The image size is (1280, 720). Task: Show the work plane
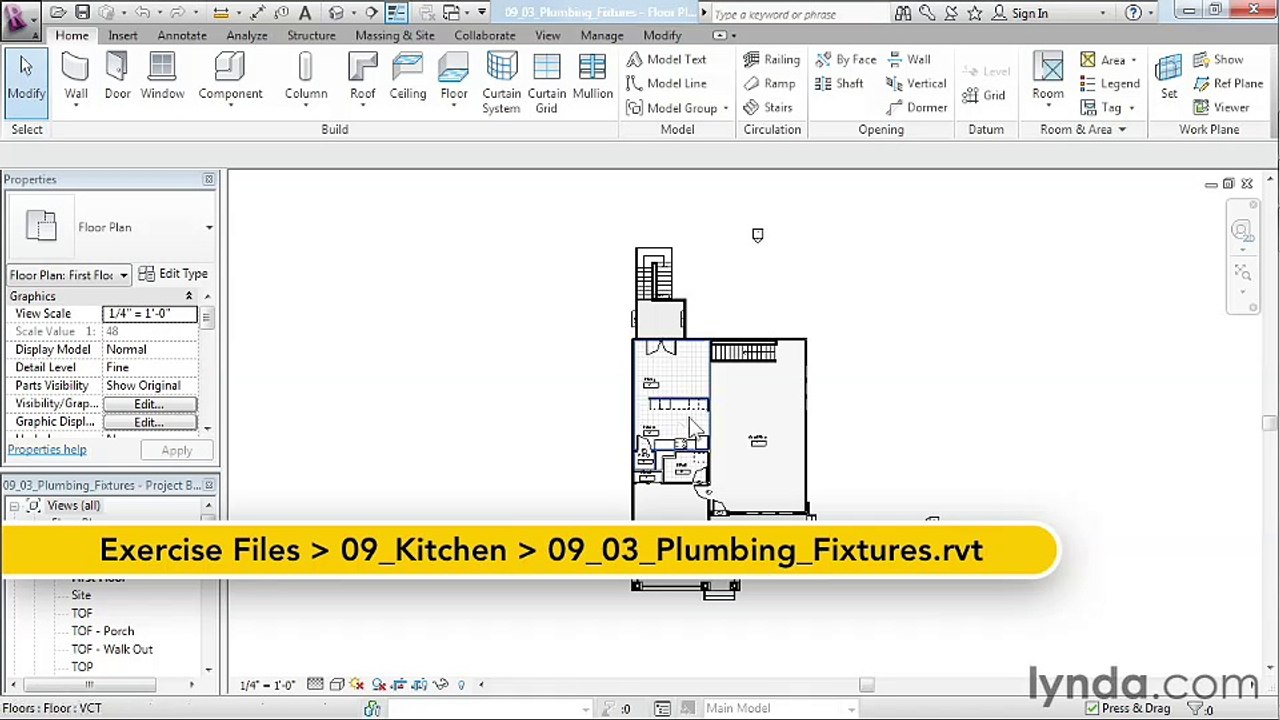(1218, 60)
